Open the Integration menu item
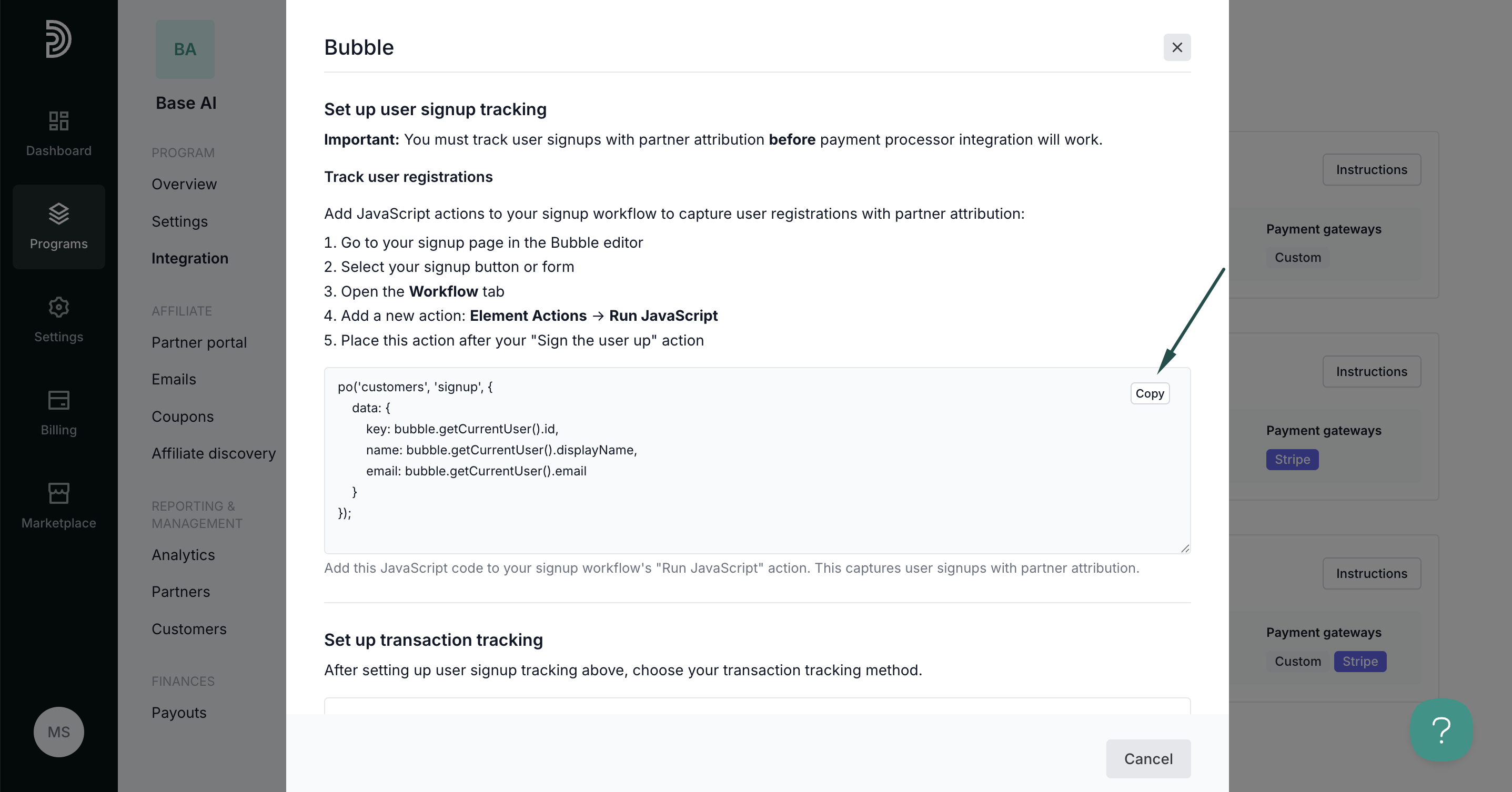The height and width of the screenshot is (792, 1512). (189, 258)
